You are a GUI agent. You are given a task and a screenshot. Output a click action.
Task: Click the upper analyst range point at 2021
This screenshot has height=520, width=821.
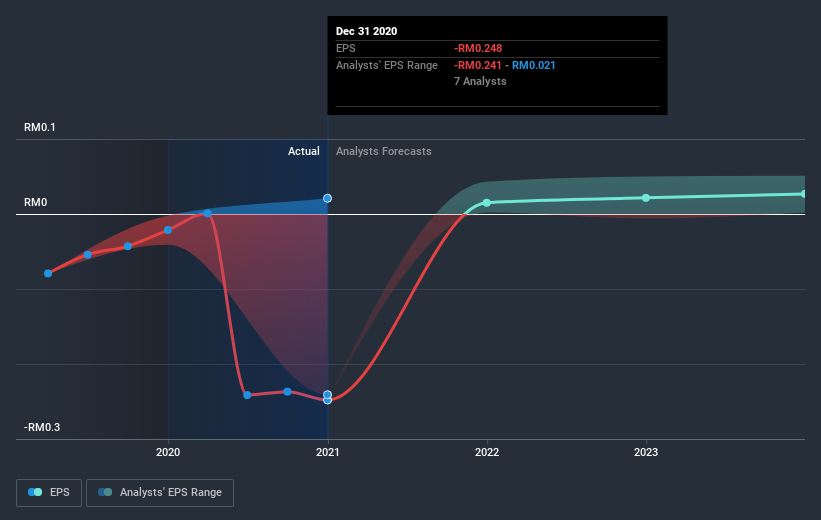(x=327, y=198)
